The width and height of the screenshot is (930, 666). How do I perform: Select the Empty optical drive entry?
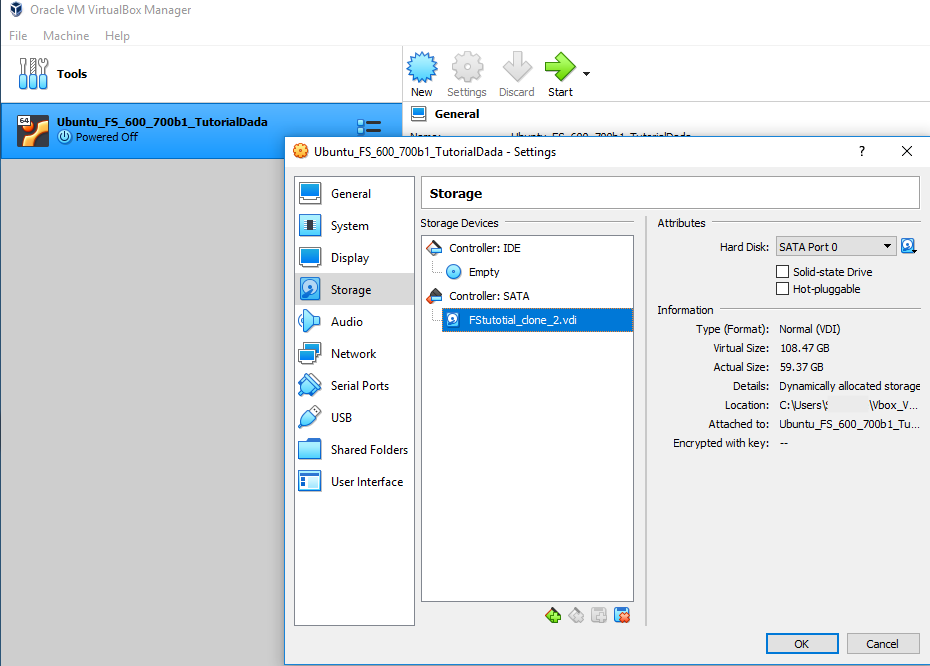click(483, 272)
